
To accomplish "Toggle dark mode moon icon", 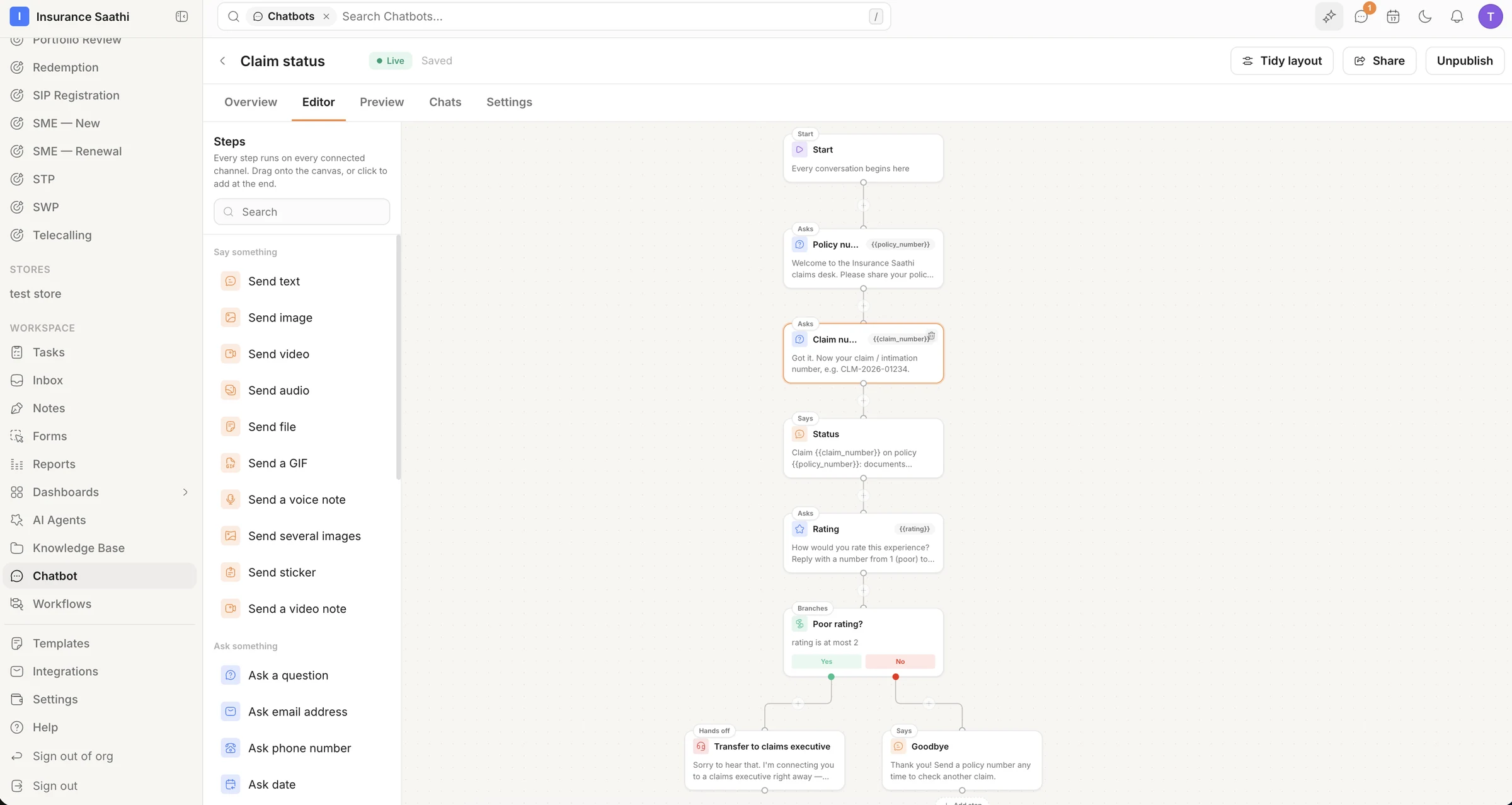I will coord(1425,16).
